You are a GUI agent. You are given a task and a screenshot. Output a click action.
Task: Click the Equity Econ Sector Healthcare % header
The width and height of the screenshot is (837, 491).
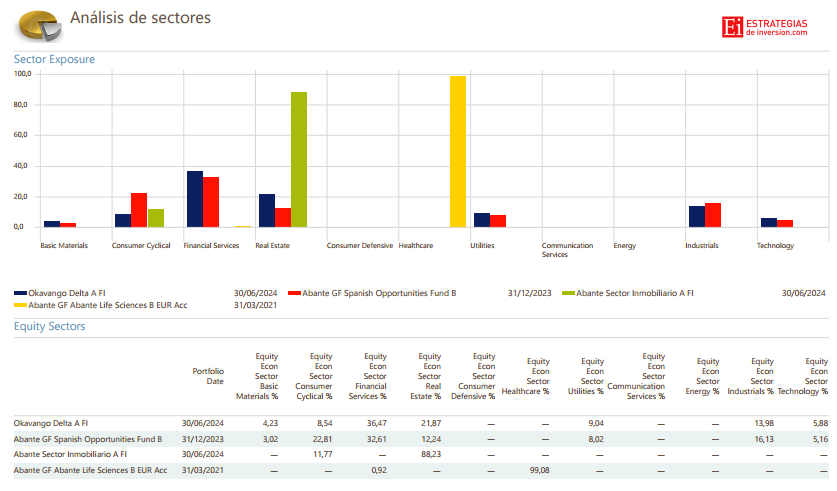[x=525, y=376]
